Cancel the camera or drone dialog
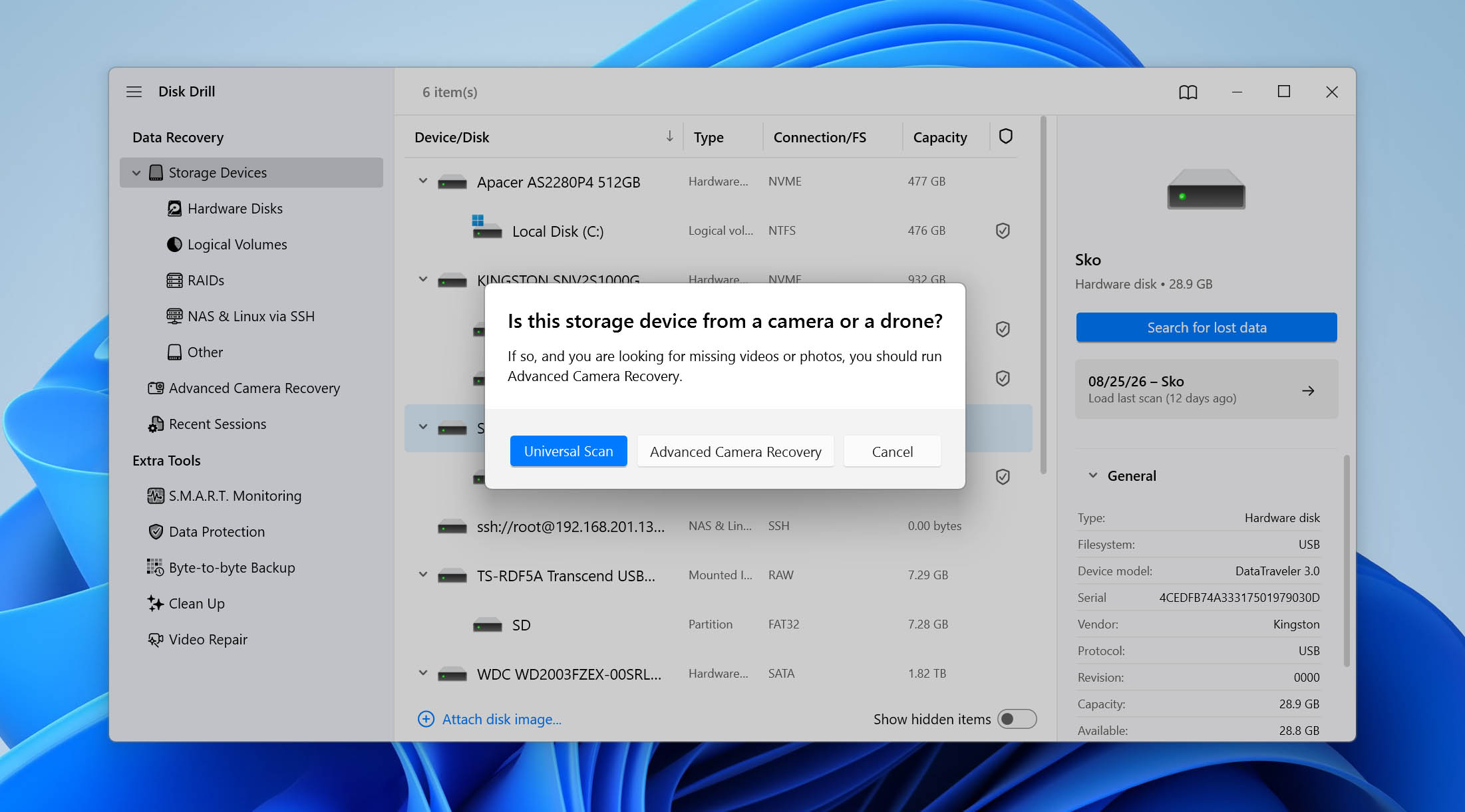This screenshot has height=812, width=1465. coord(892,452)
